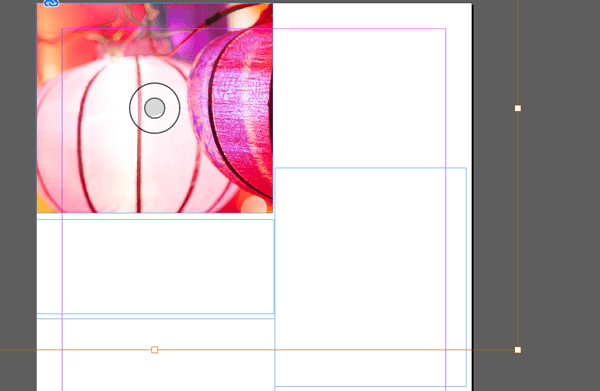Select the bottom-right corner selection handle
The height and width of the screenshot is (391, 600).
click(x=518, y=350)
